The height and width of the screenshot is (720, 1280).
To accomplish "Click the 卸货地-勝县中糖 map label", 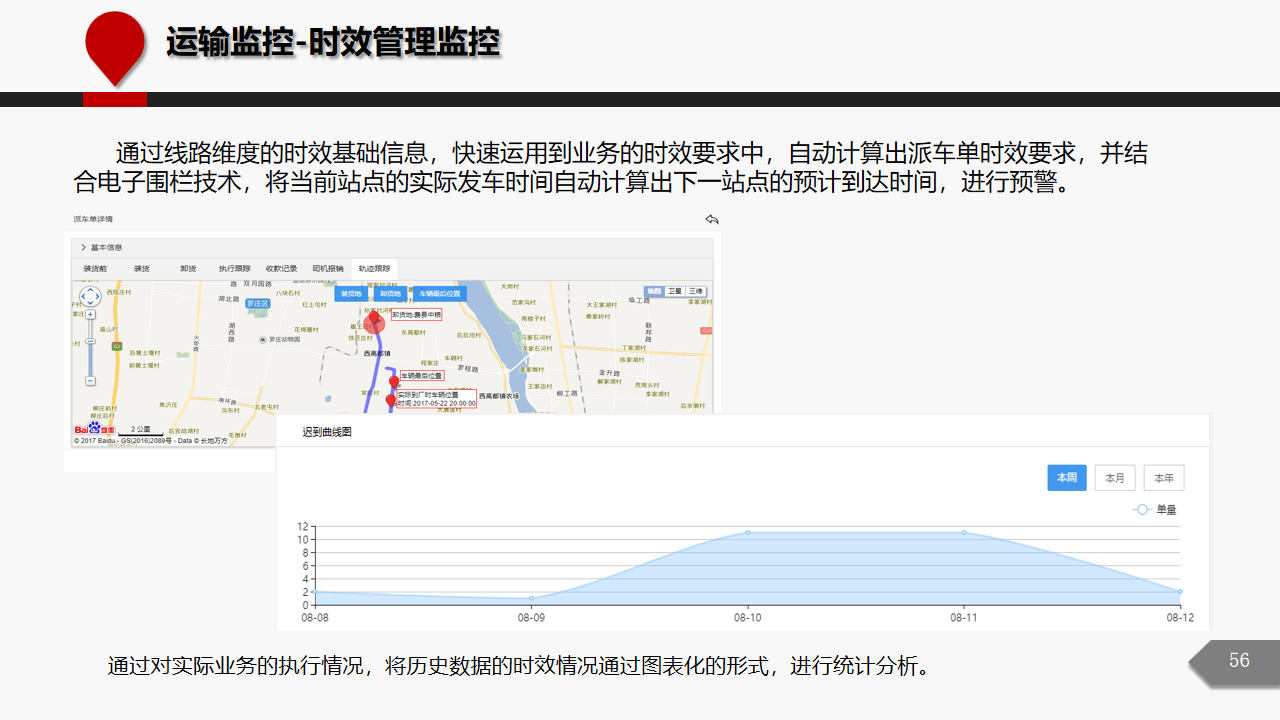I will click(416, 314).
